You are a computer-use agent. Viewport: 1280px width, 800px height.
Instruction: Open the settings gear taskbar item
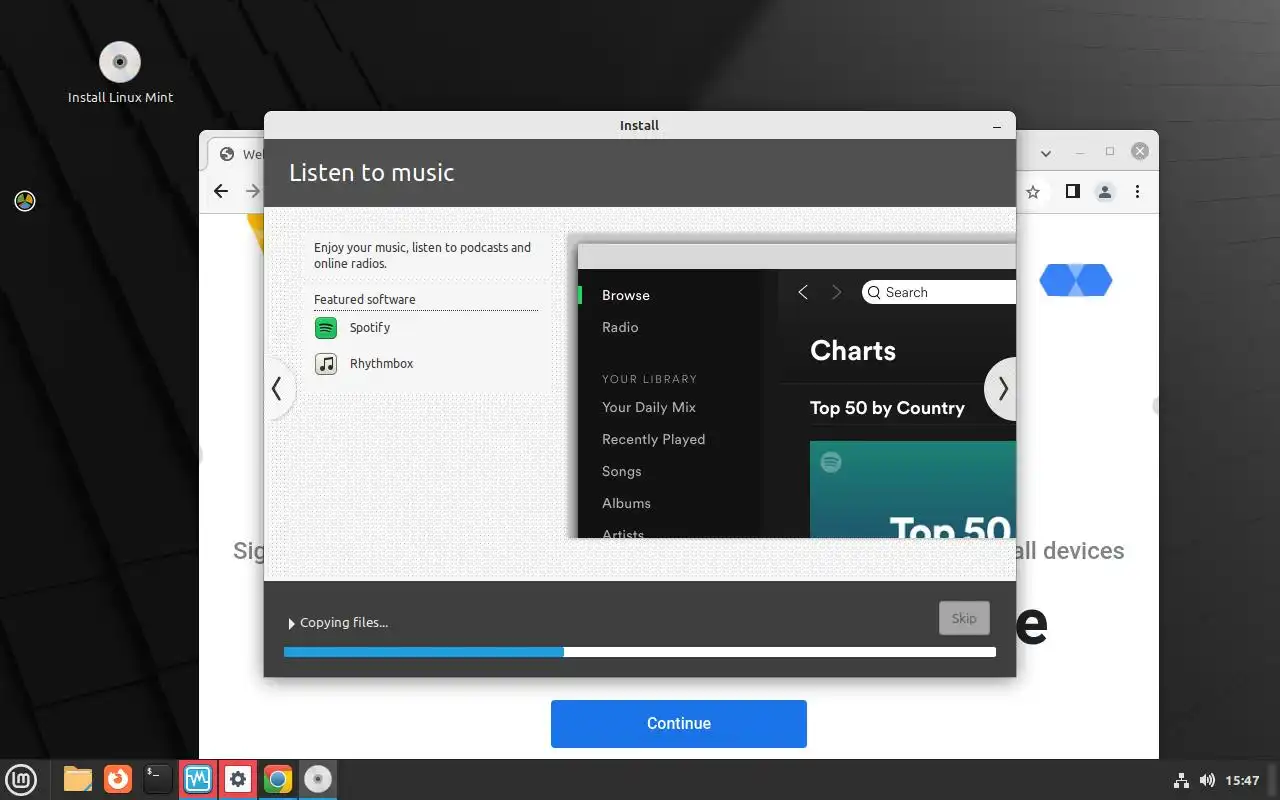tap(238, 779)
